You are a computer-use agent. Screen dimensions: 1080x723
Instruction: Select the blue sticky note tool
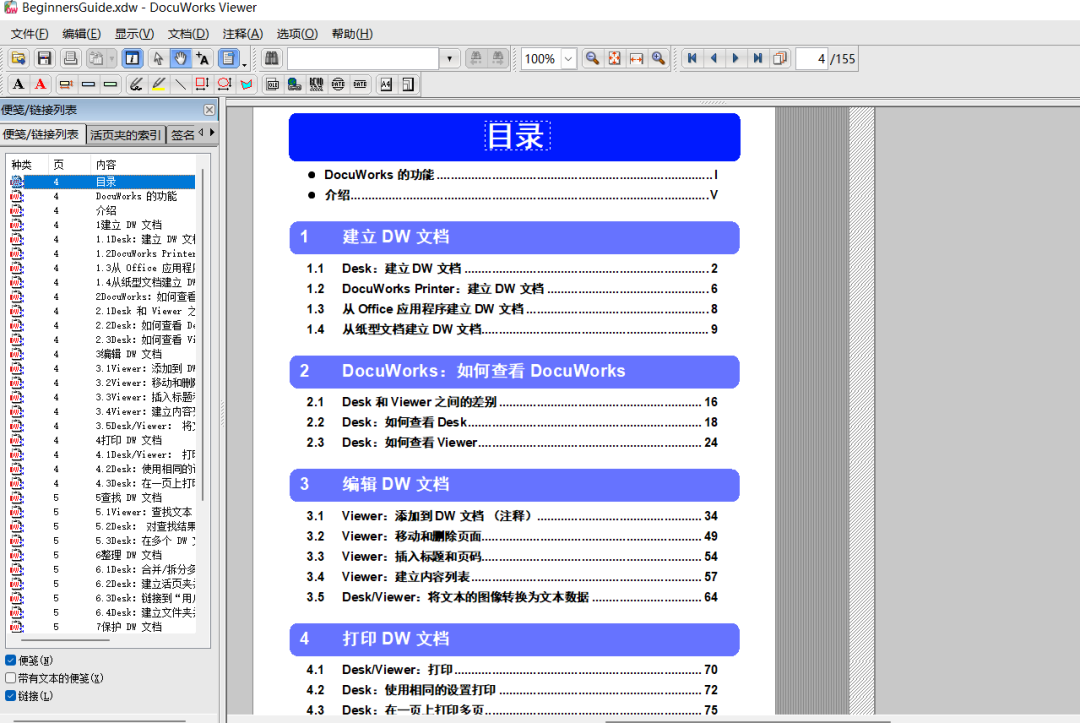coord(88,84)
